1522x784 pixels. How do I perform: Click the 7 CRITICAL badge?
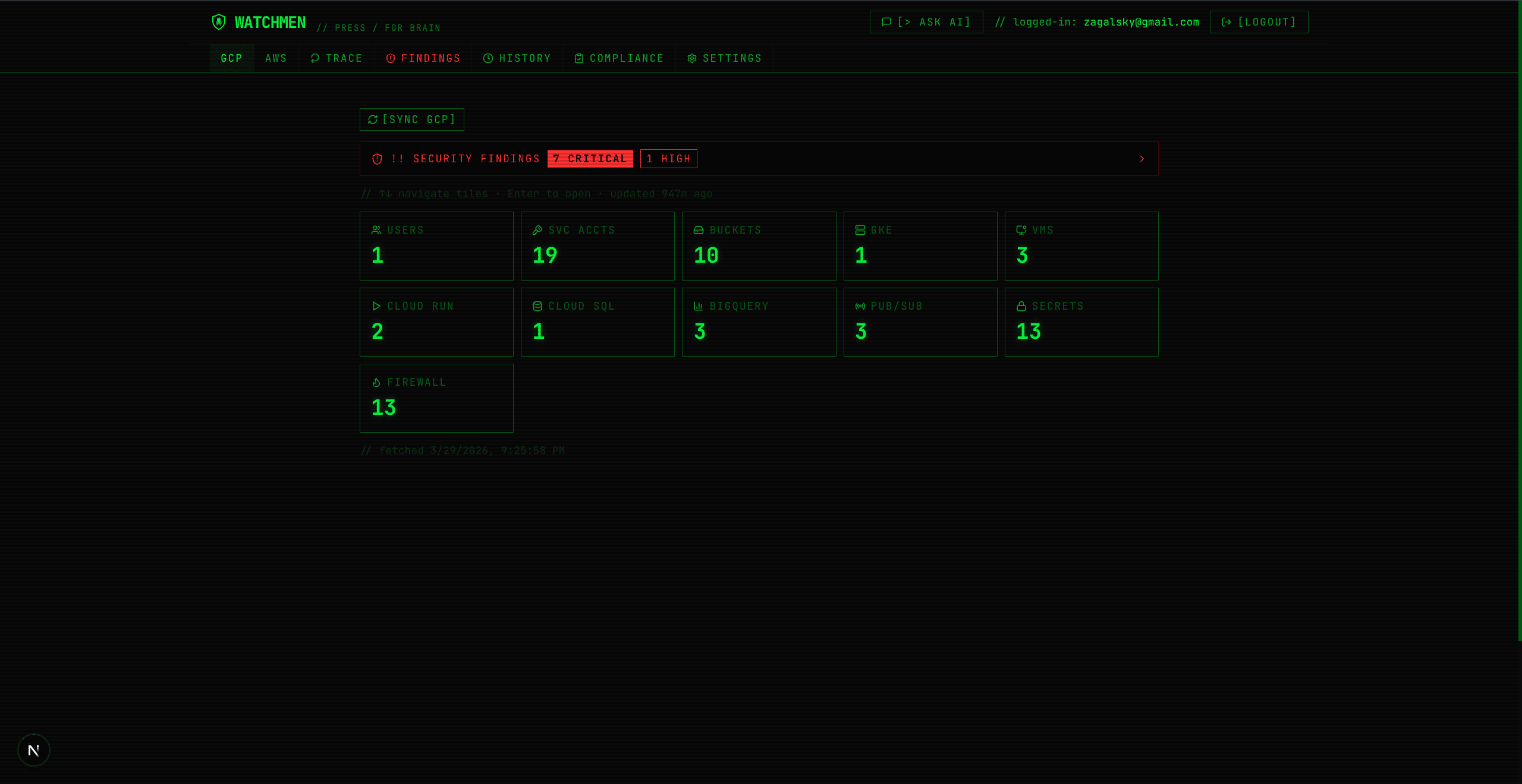(x=590, y=159)
